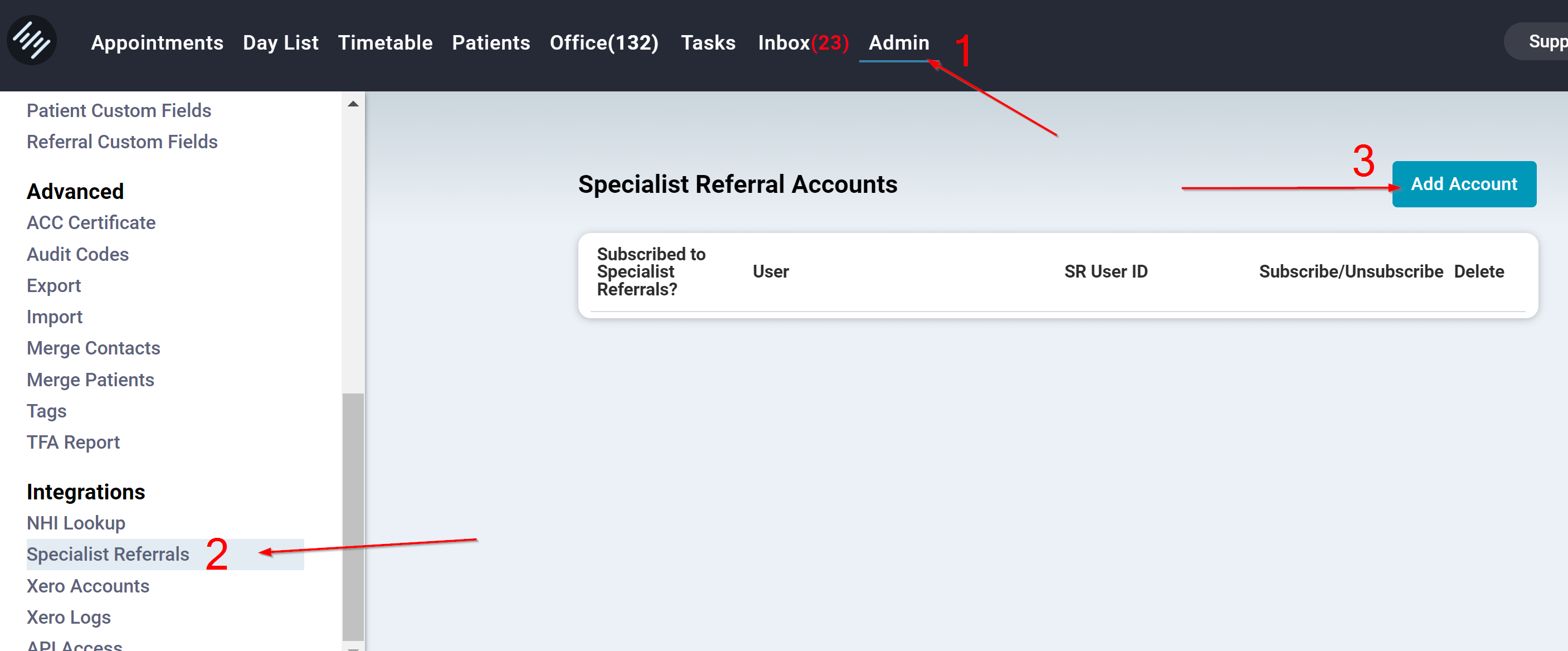Viewport: 1568px width, 651px height.
Task: Navigate to Patients
Action: point(490,42)
